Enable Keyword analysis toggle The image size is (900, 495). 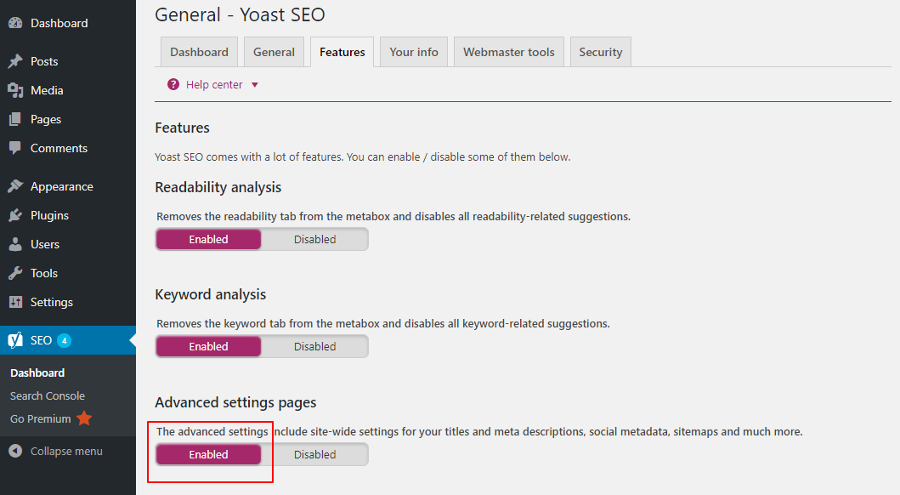pyautogui.click(x=208, y=346)
